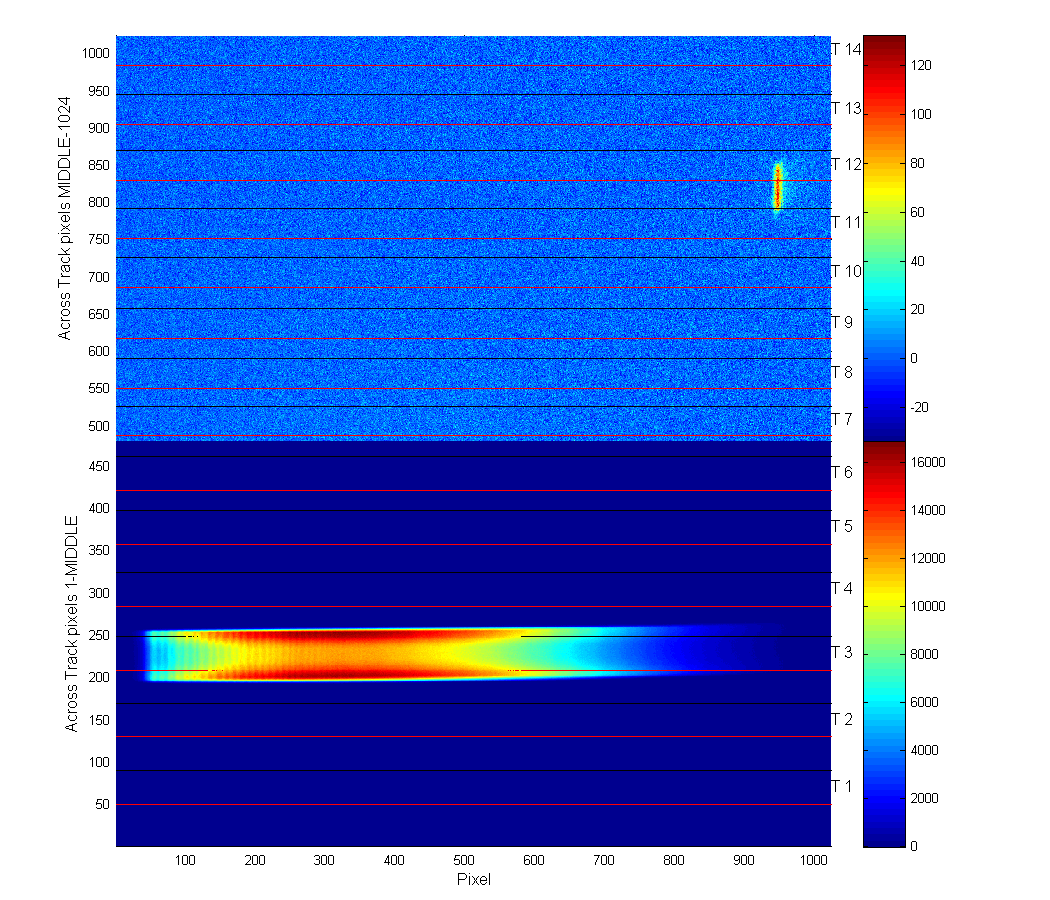Click the 'T 13' track label
Screen dimensions: 1050x900
point(846,108)
